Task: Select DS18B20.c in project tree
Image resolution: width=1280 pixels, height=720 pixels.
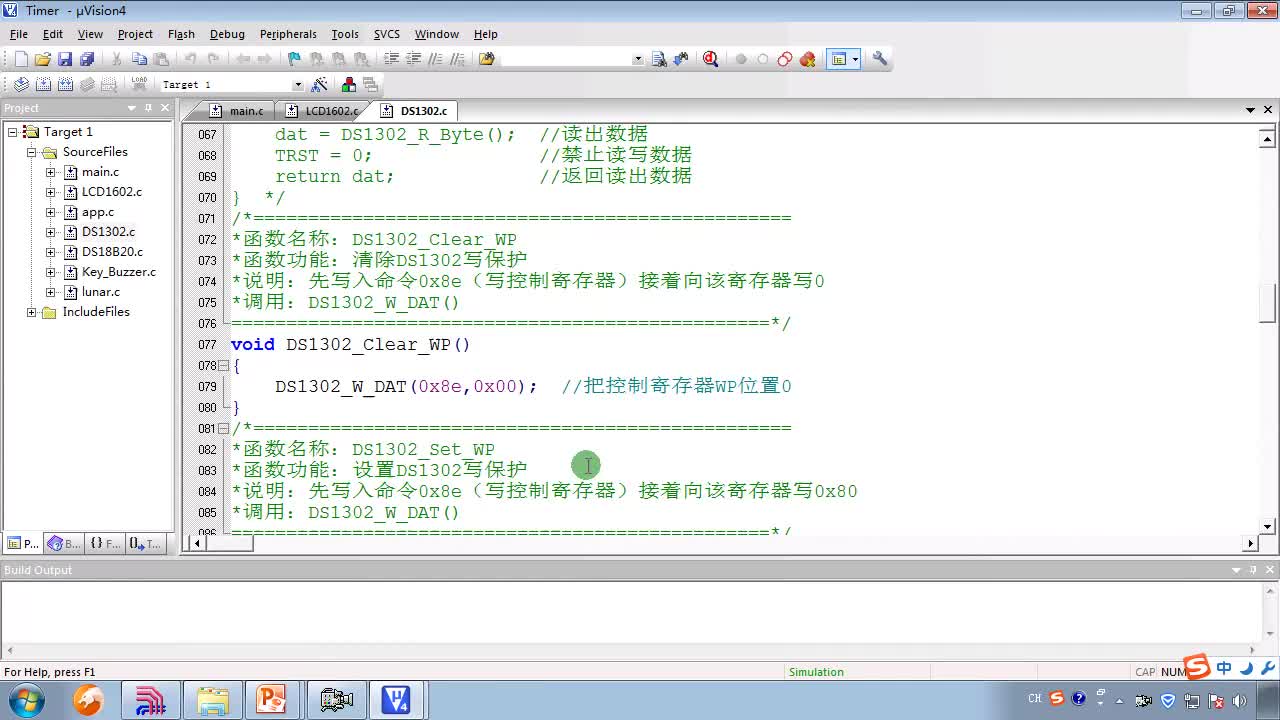Action: pyautogui.click(x=112, y=252)
